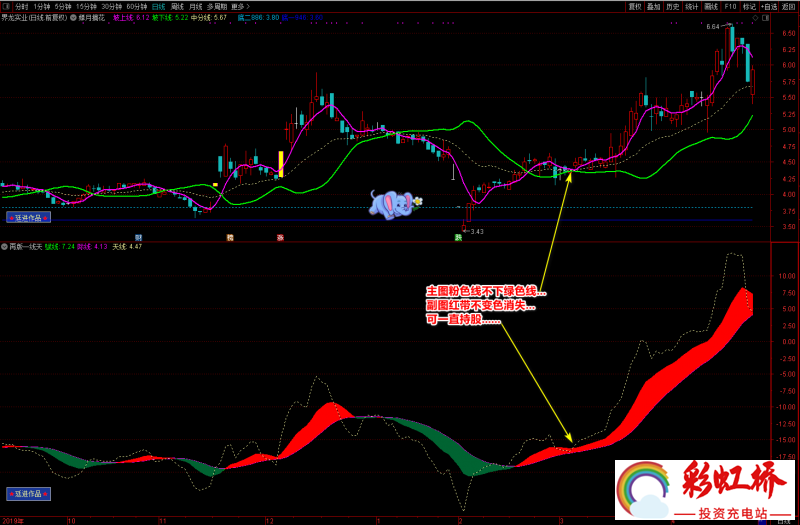
Task: Click the 3.43 low price label
Action: (x=477, y=232)
